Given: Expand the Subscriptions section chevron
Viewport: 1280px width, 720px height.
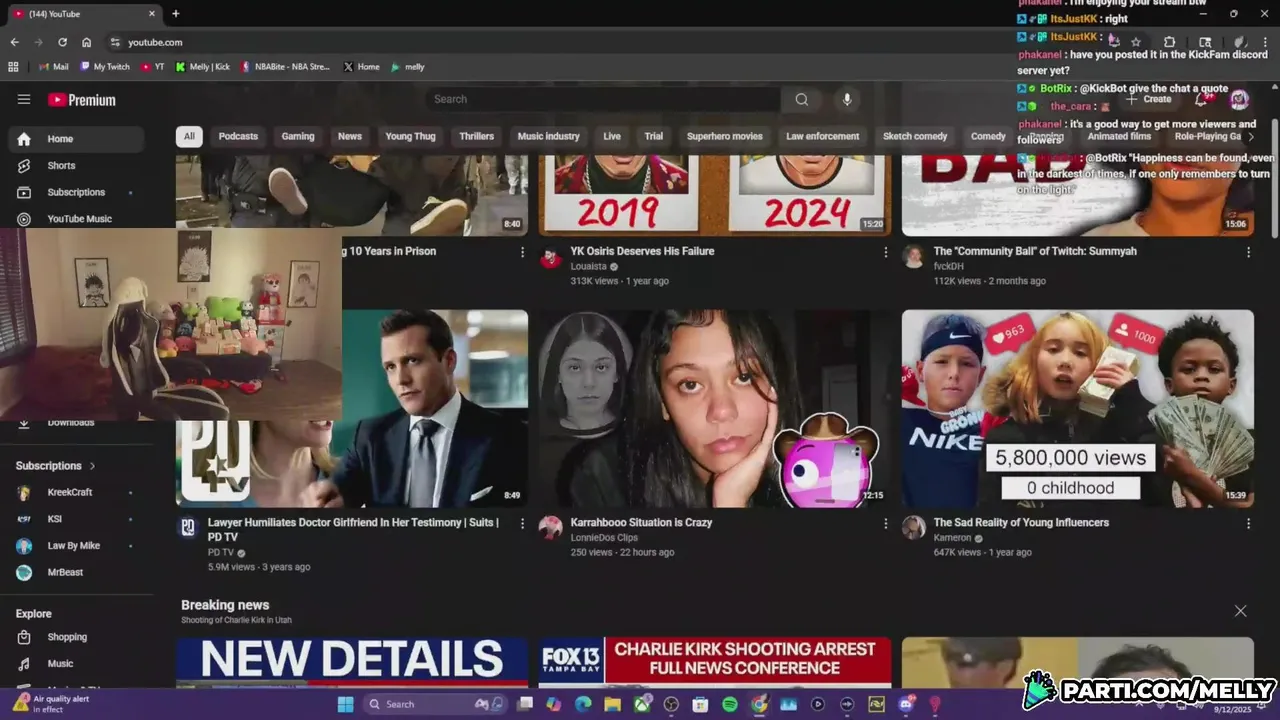Looking at the screenshot, I should tap(92, 466).
